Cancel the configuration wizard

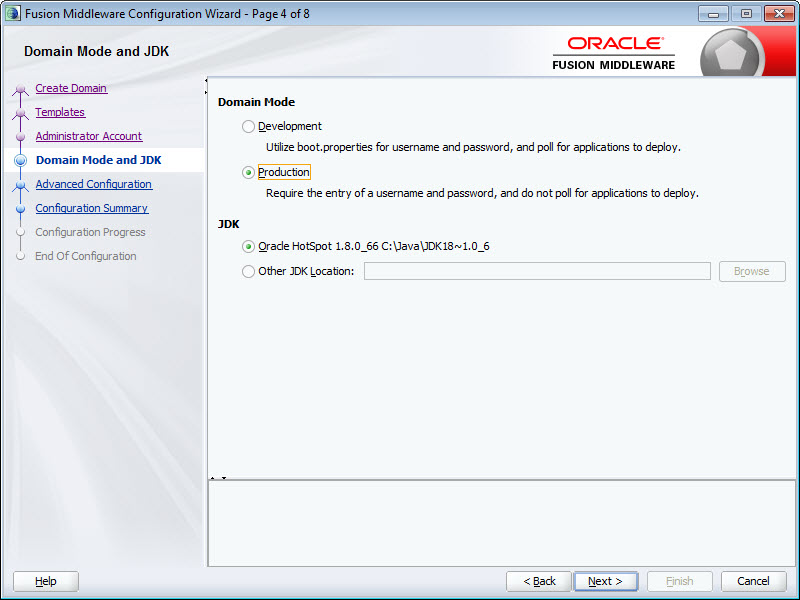[753, 581]
